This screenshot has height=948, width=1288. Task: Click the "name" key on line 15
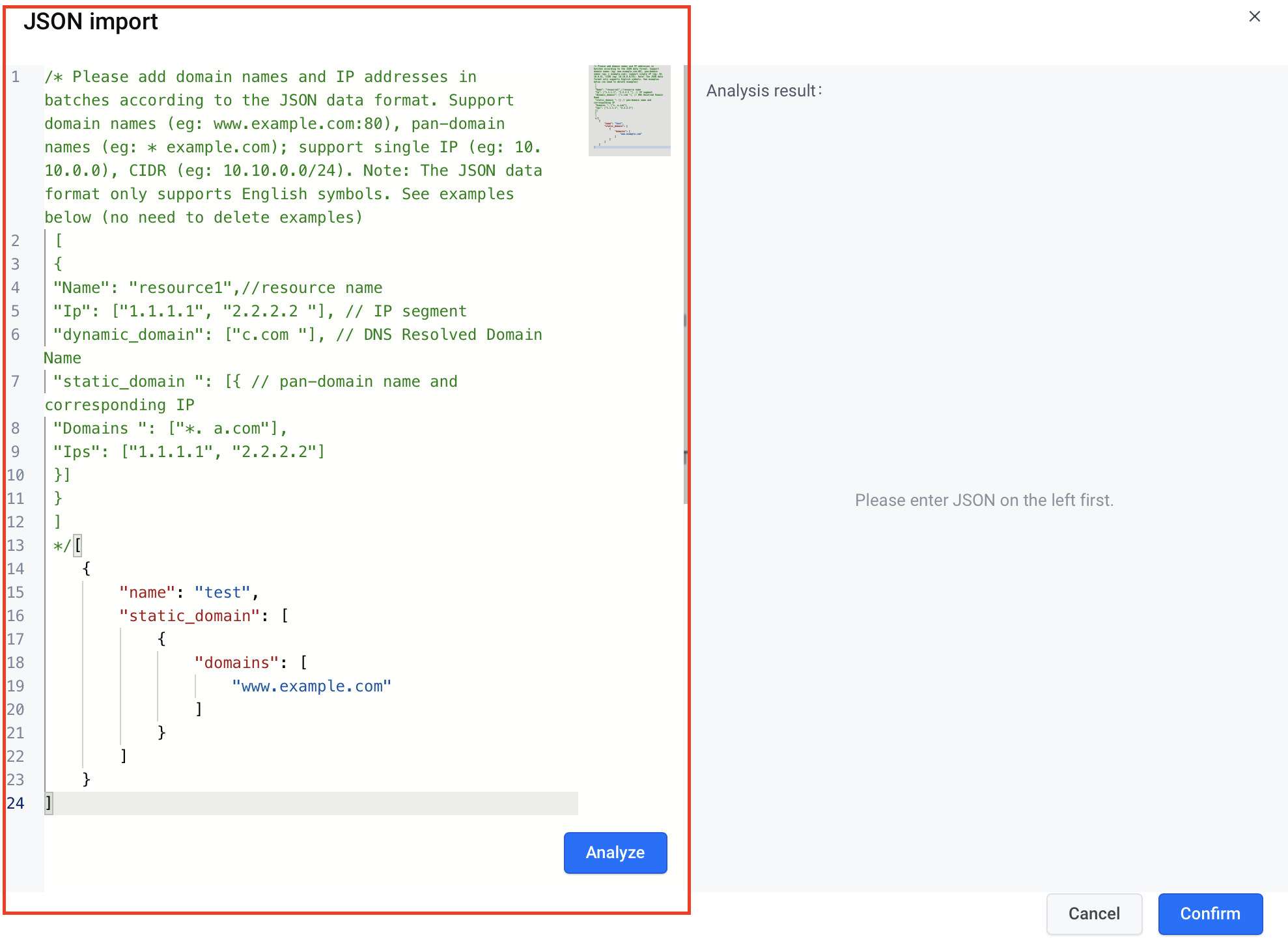147,592
